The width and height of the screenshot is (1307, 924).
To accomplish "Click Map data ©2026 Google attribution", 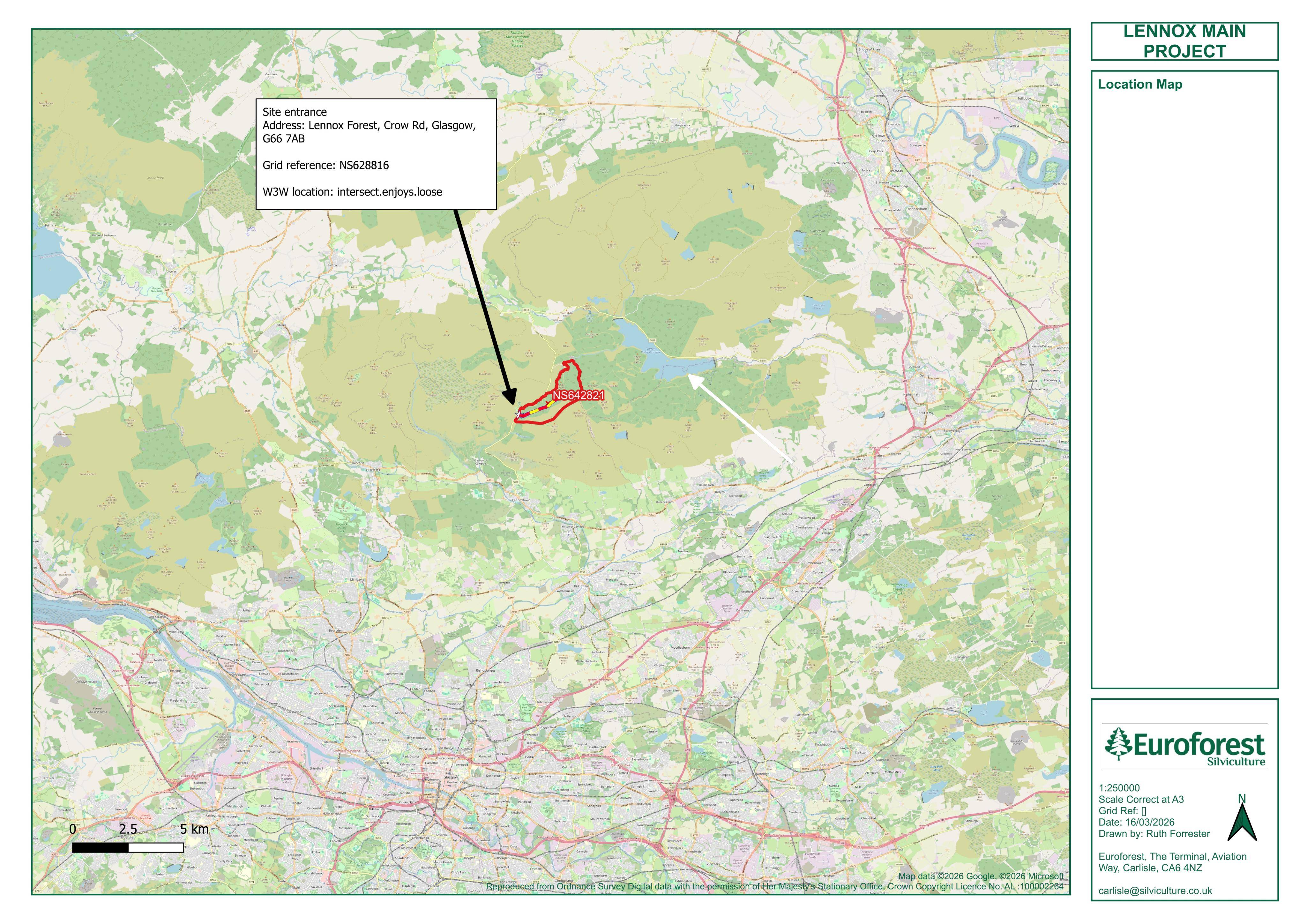I will pyautogui.click(x=980, y=876).
